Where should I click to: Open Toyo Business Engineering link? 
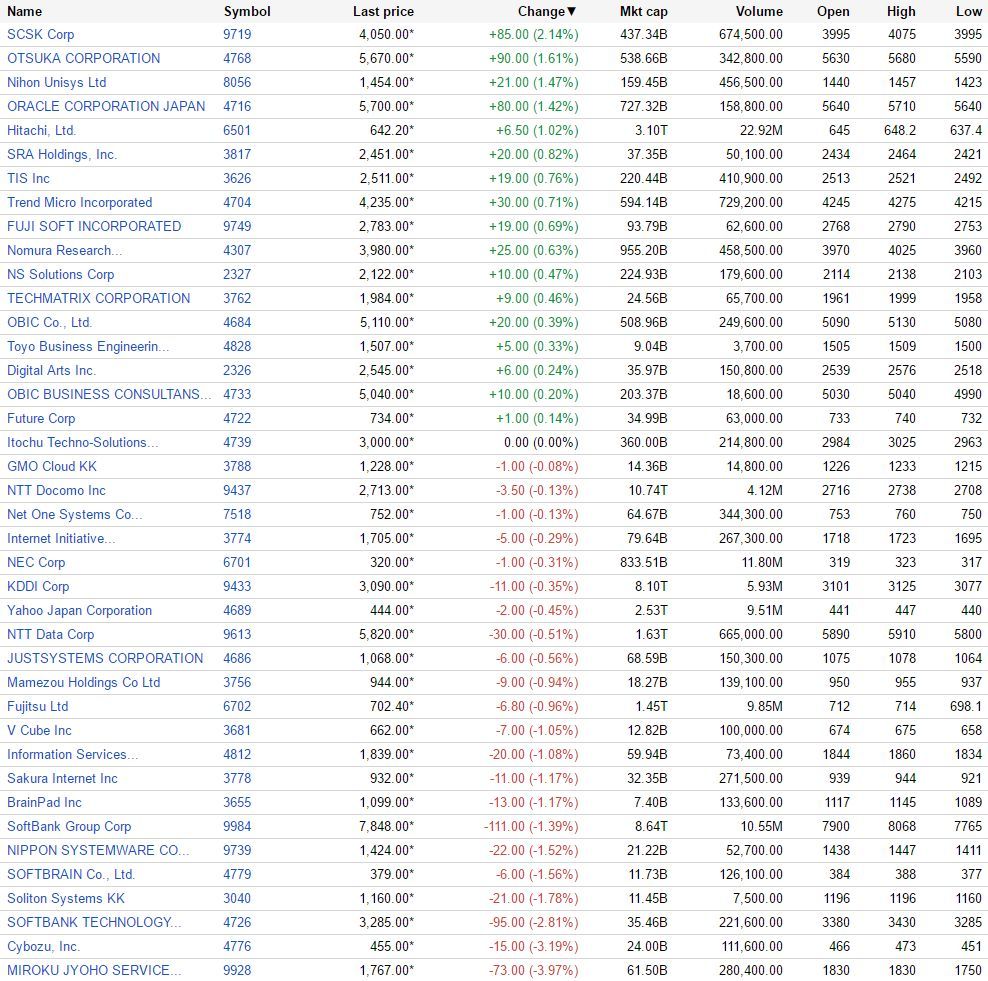pos(88,346)
